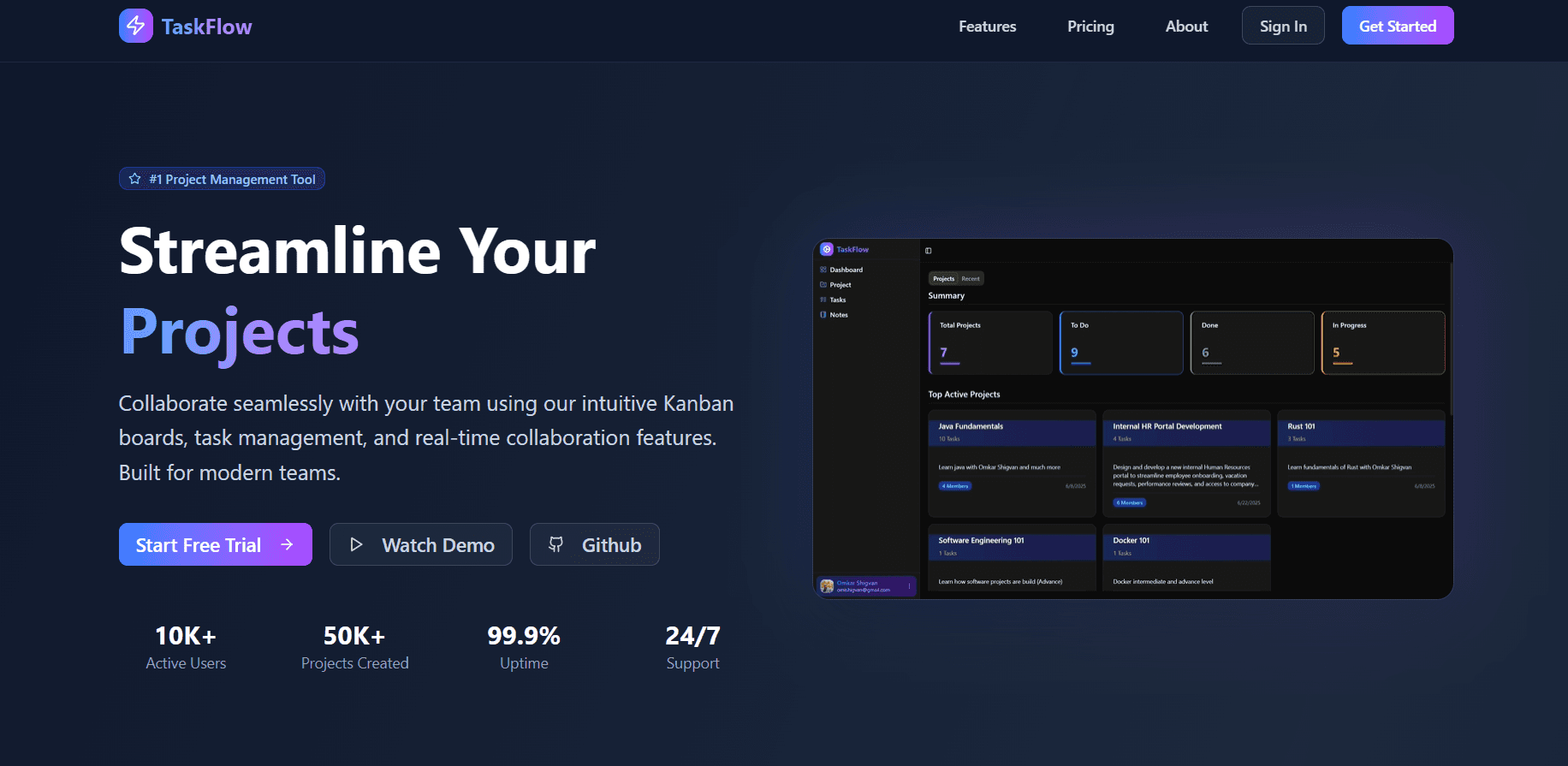
Task: Click the "1 Members" badge on Rust 101
Action: click(1304, 486)
